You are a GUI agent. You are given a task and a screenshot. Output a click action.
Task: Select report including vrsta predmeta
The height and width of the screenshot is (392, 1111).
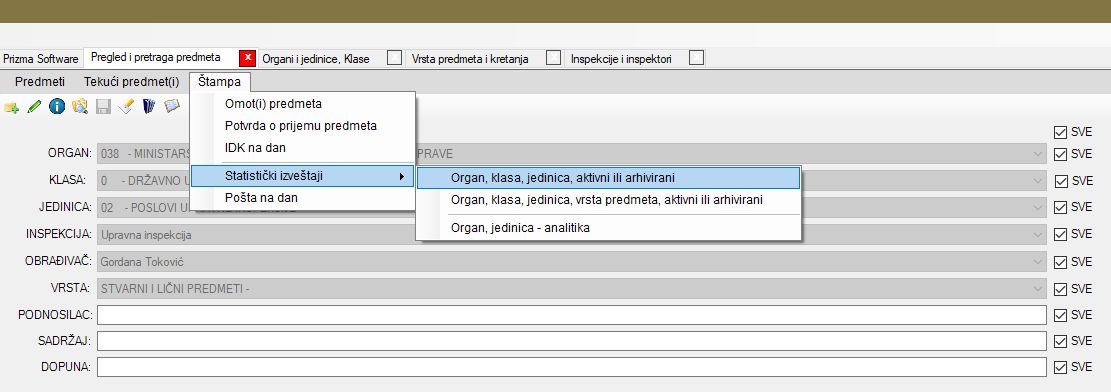pyautogui.click(x=609, y=200)
